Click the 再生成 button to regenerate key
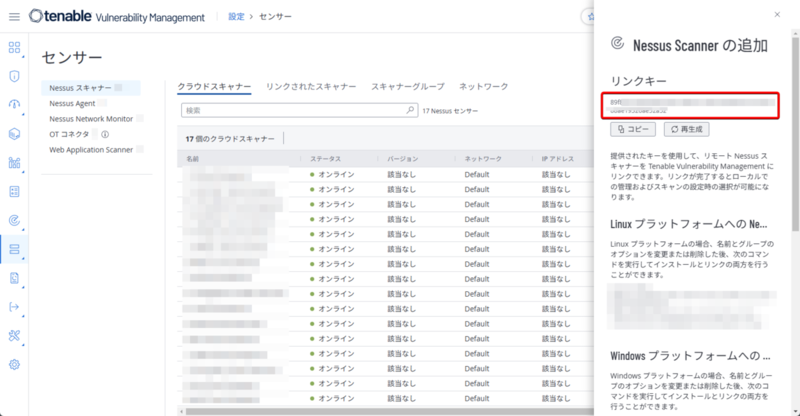 coord(686,129)
